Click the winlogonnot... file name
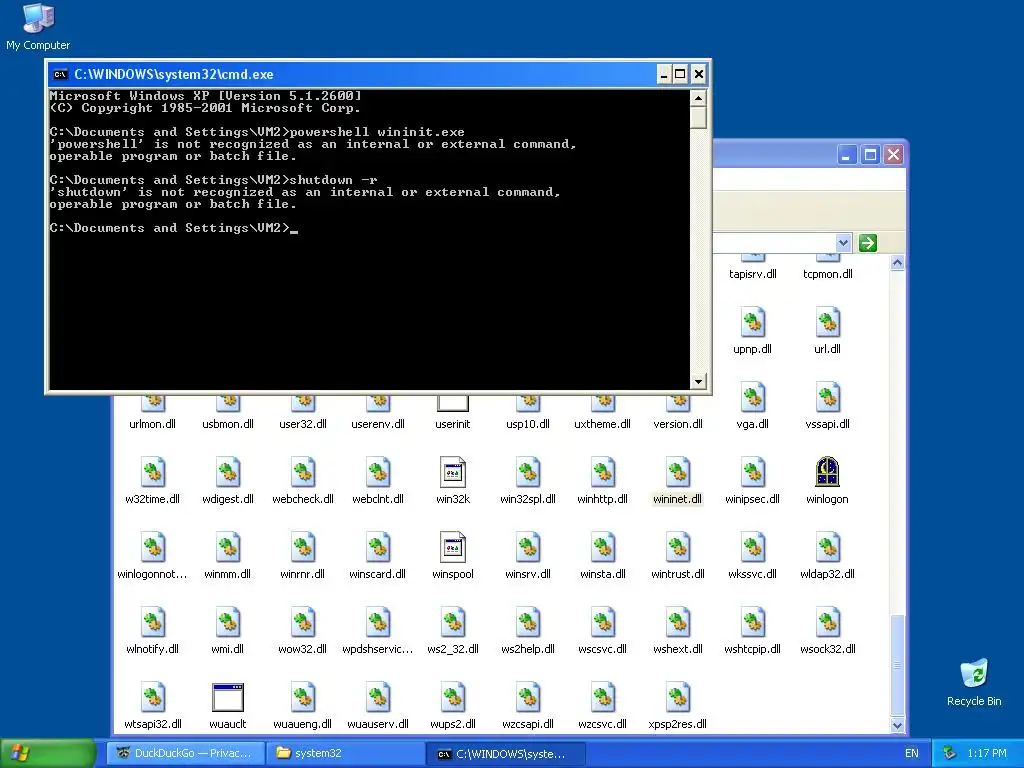Viewport: 1024px width, 768px height. (x=153, y=573)
